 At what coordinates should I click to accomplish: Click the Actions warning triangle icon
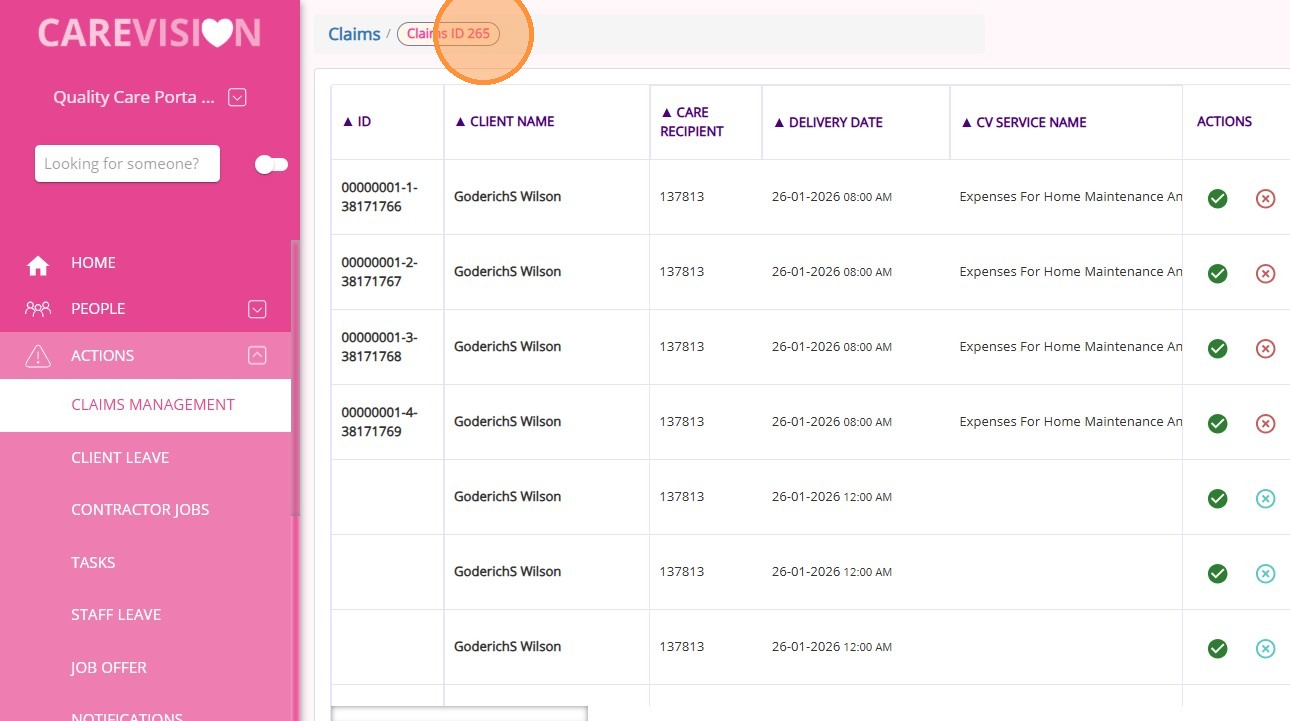point(38,355)
